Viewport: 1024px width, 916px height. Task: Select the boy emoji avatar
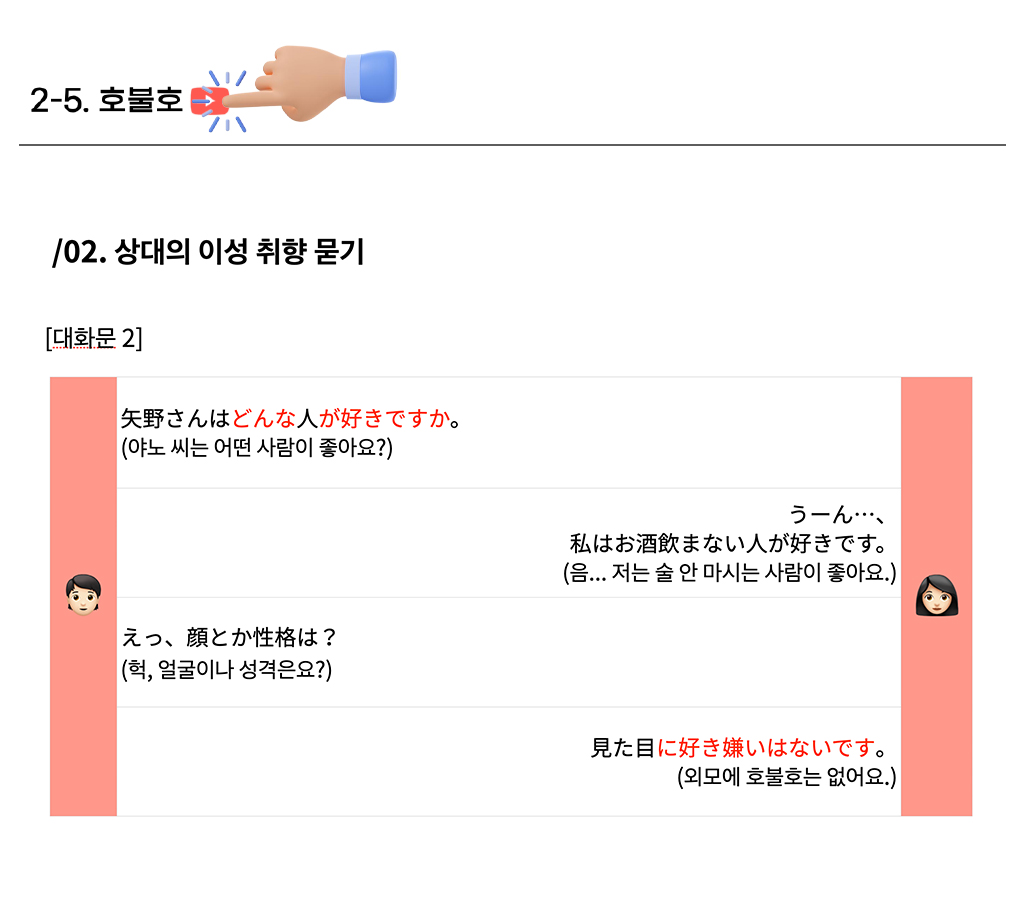[83, 595]
